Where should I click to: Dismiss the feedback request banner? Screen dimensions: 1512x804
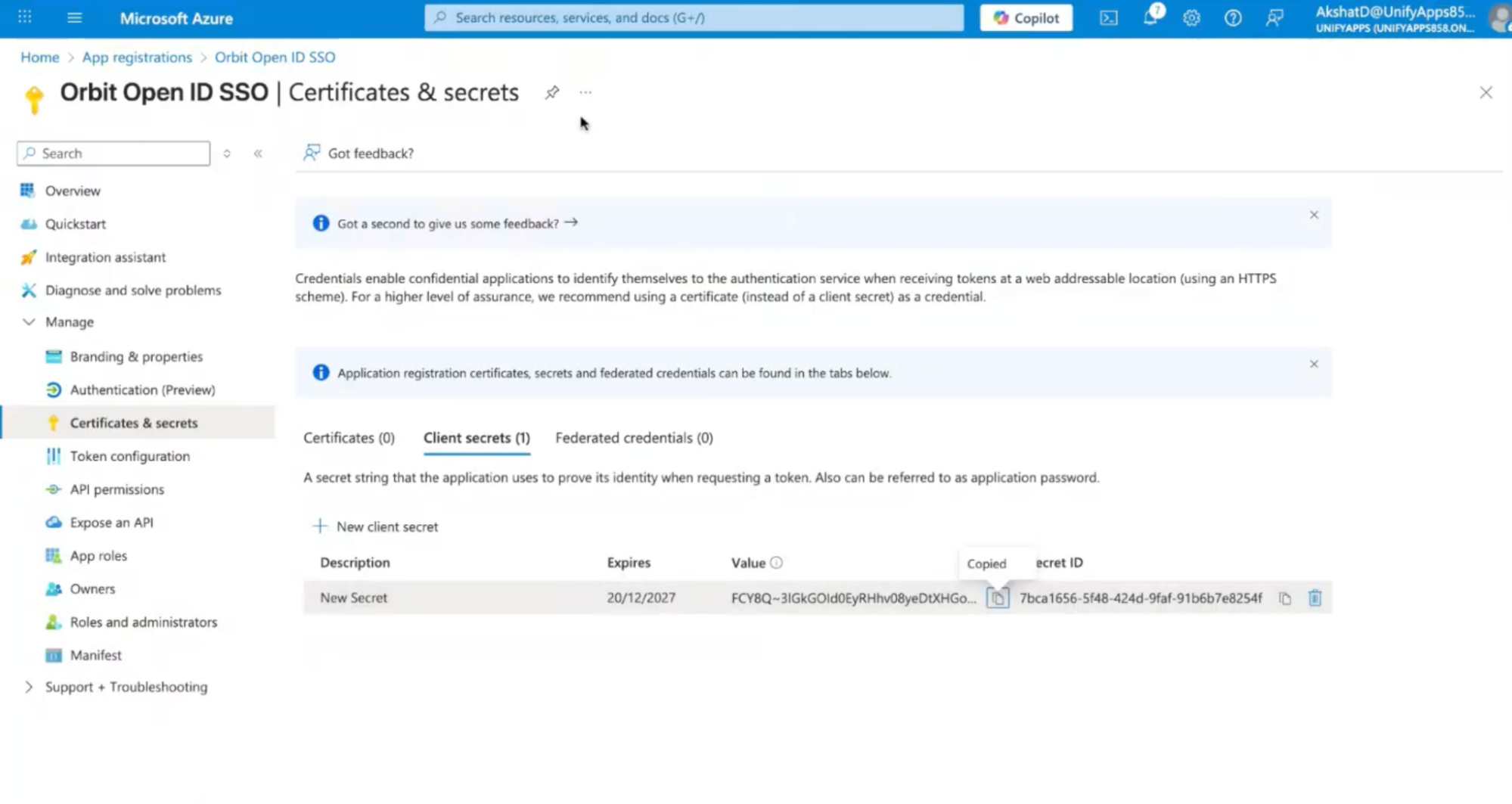[1314, 215]
